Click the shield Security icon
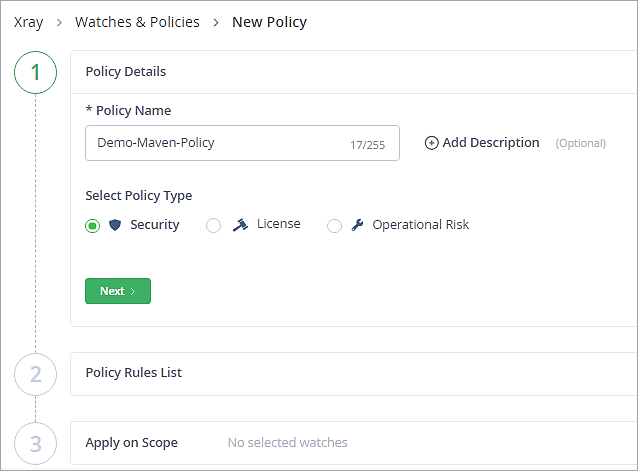 (x=116, y=226)
